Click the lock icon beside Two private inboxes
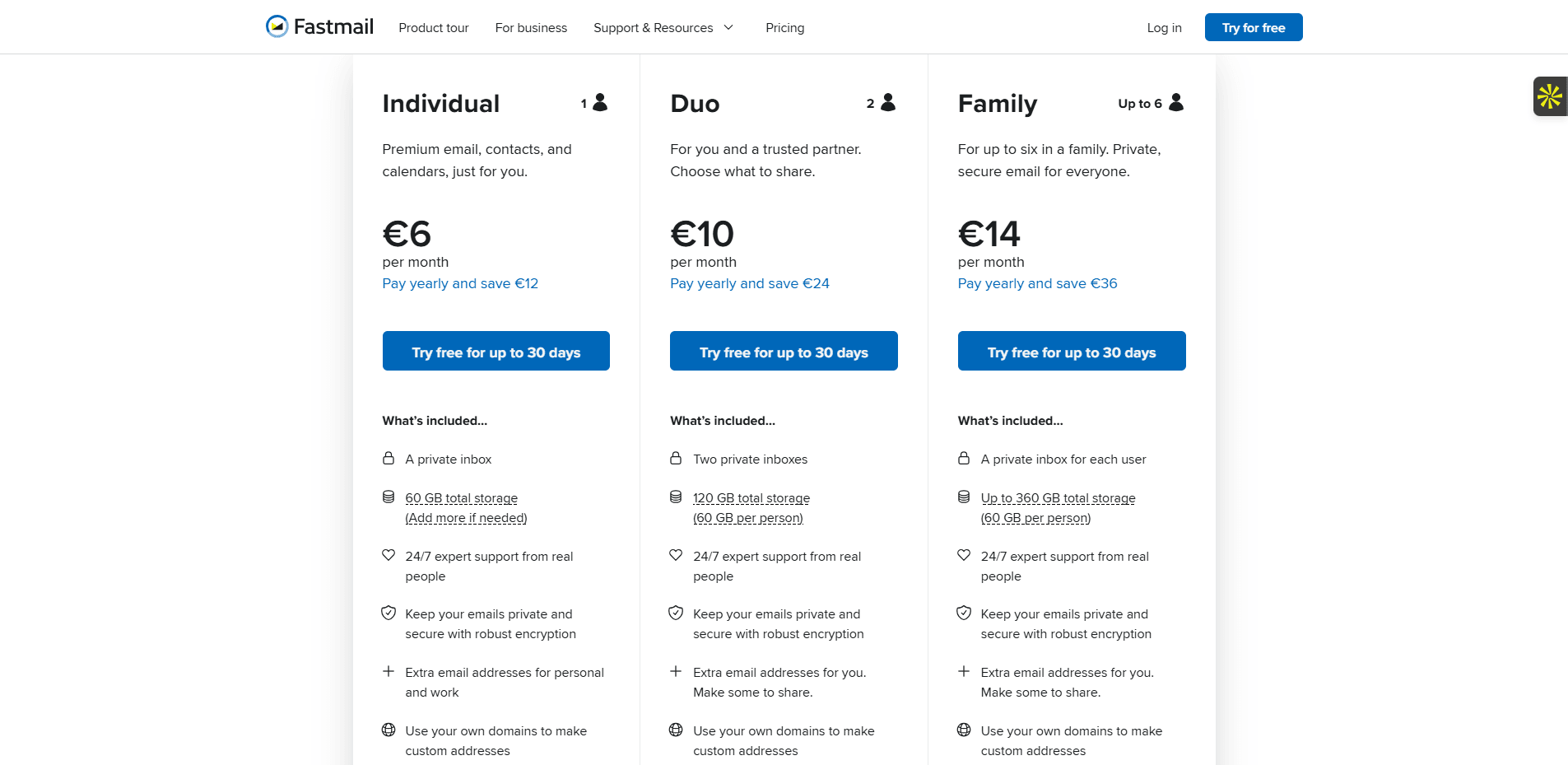The height and width of the screenshot is (765, 1568). pyautogui.click(x=675, y=458)
